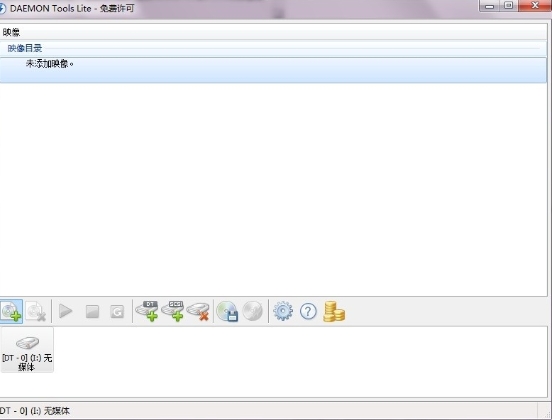Click the Remove Image icon
552x420 pixels.
point(36,311)
